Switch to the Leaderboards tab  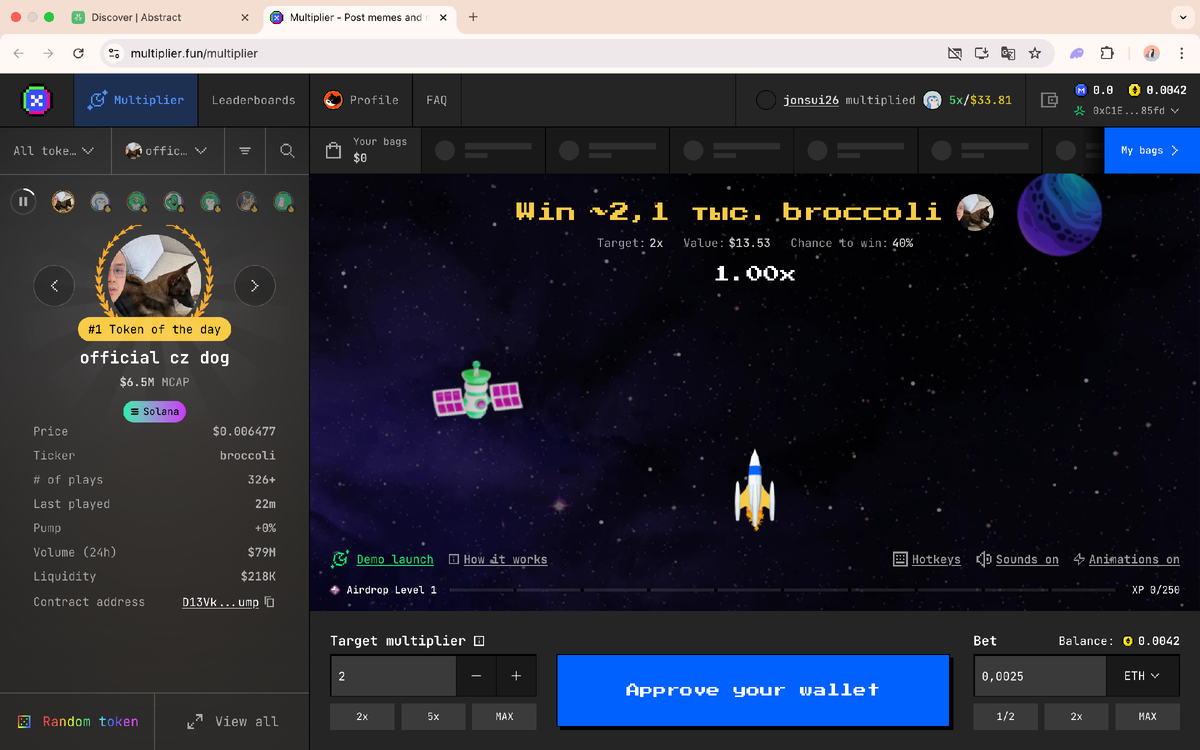(253, 100)
